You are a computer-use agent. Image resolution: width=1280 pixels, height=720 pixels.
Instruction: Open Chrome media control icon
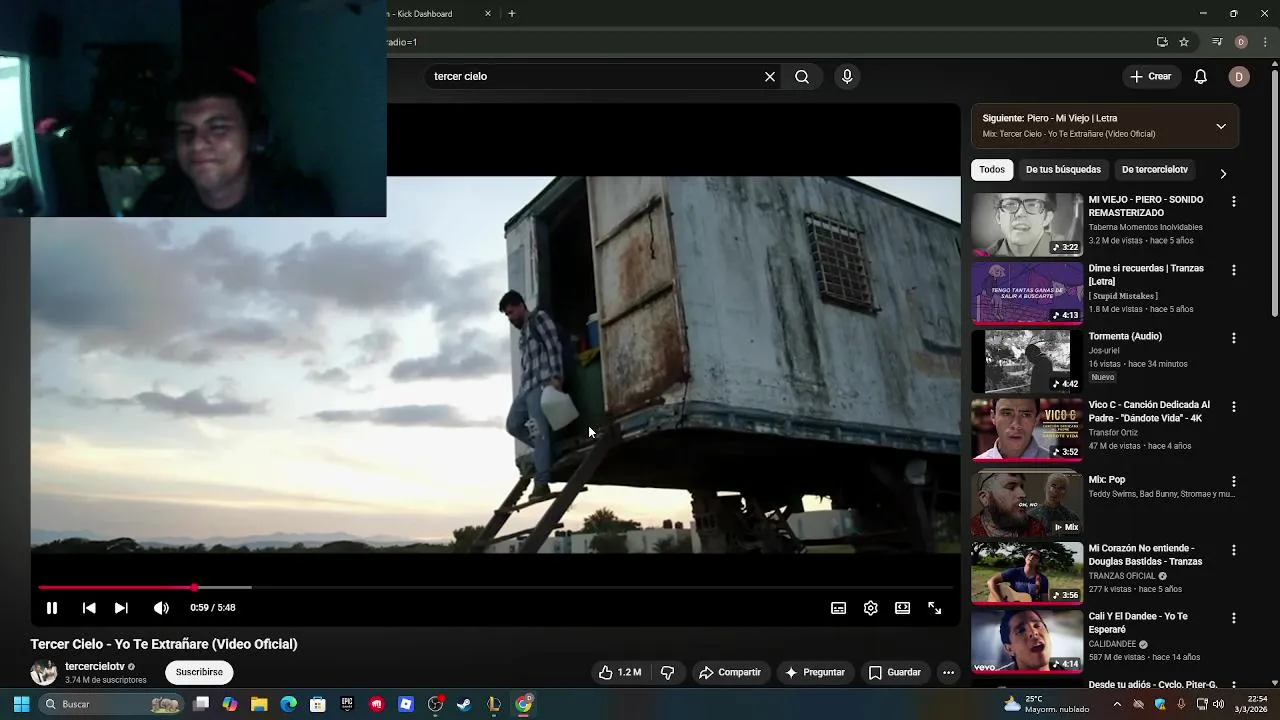(1217, 42)
